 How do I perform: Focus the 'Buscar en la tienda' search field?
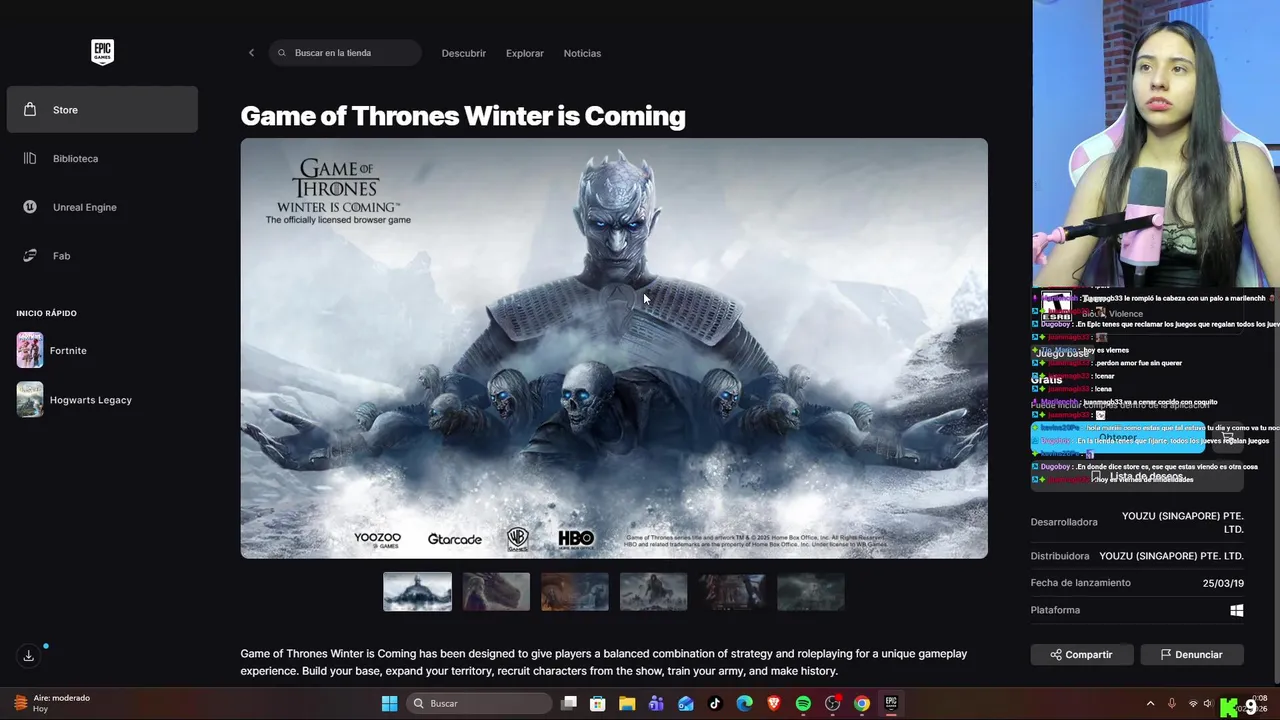click(345, 53)
